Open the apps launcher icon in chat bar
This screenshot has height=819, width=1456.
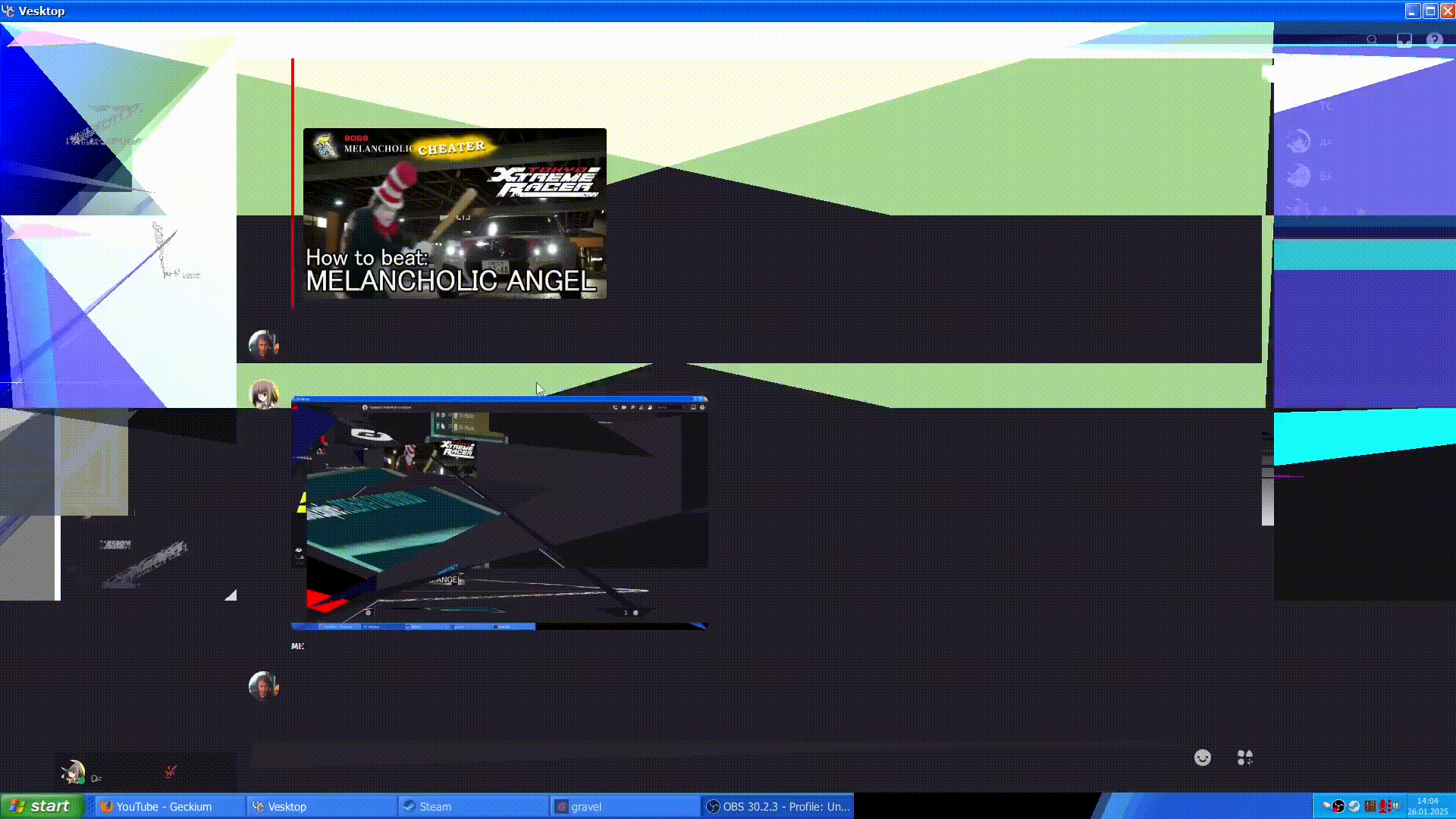pos(1244,758)
